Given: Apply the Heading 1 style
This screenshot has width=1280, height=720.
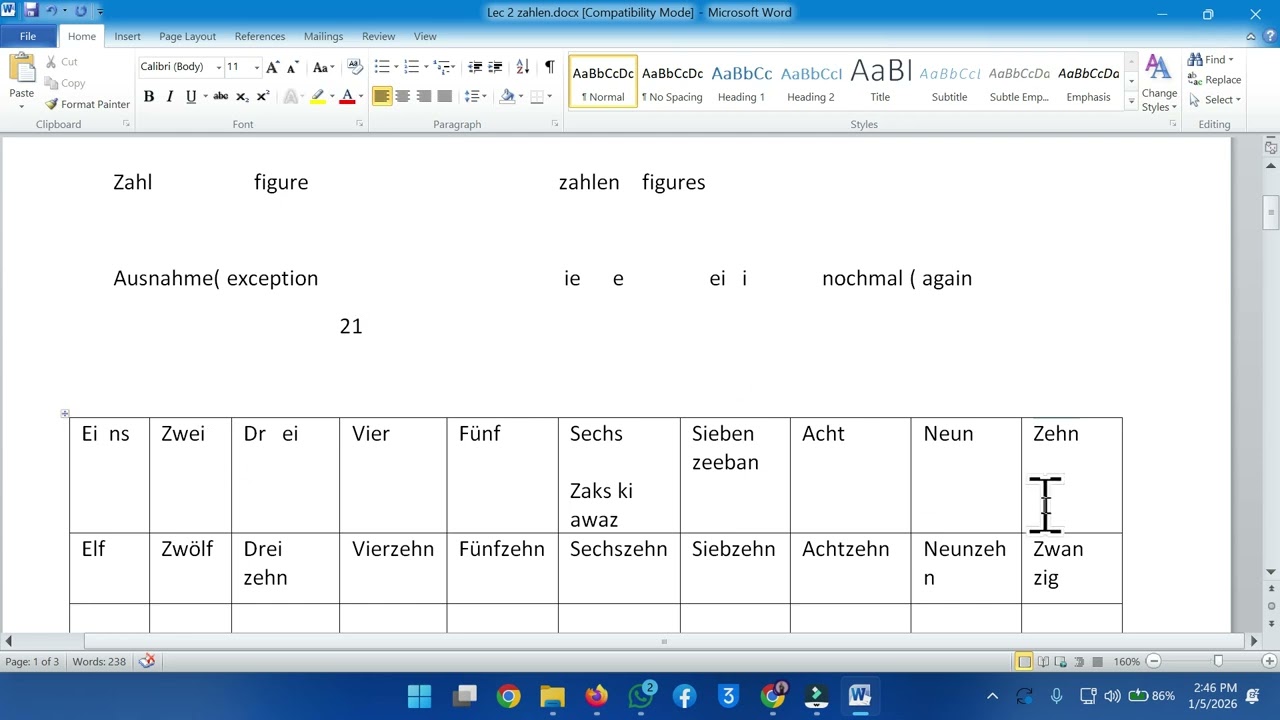Looking at the screenshot, I should (x=741, y=82).
